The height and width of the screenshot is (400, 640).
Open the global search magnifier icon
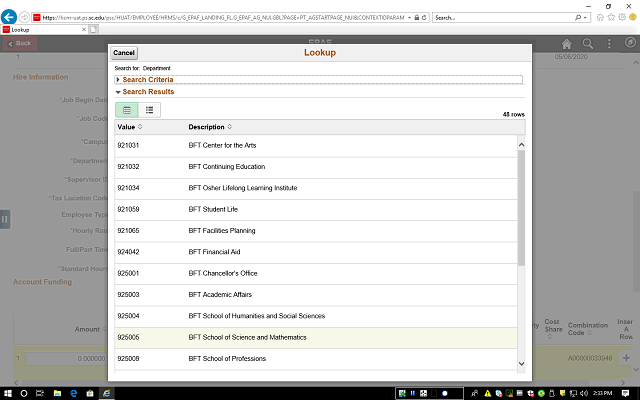pyautogui.click(x=588, y=44)
